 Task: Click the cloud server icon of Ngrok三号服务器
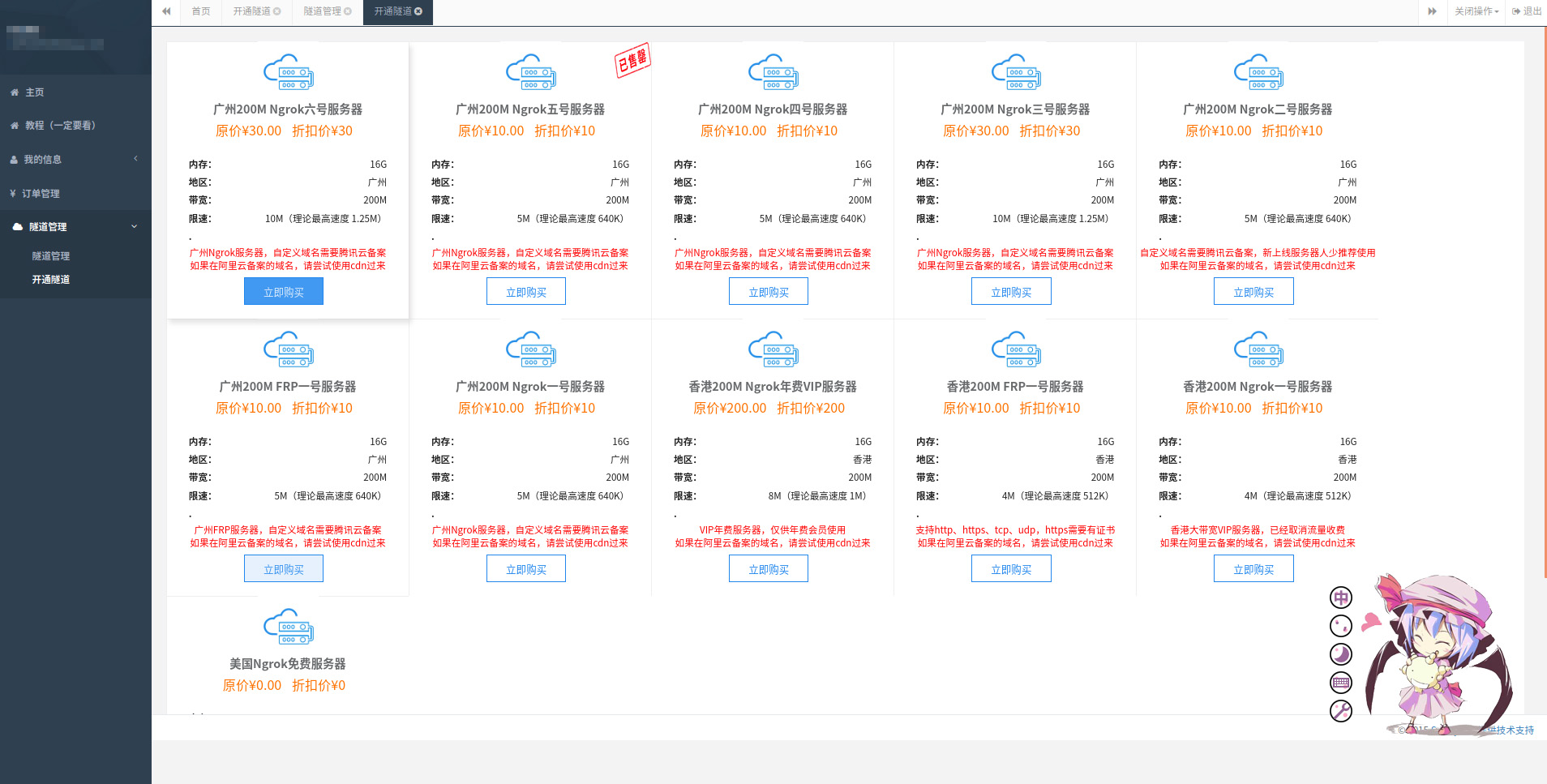click(x=1016, y=72)
